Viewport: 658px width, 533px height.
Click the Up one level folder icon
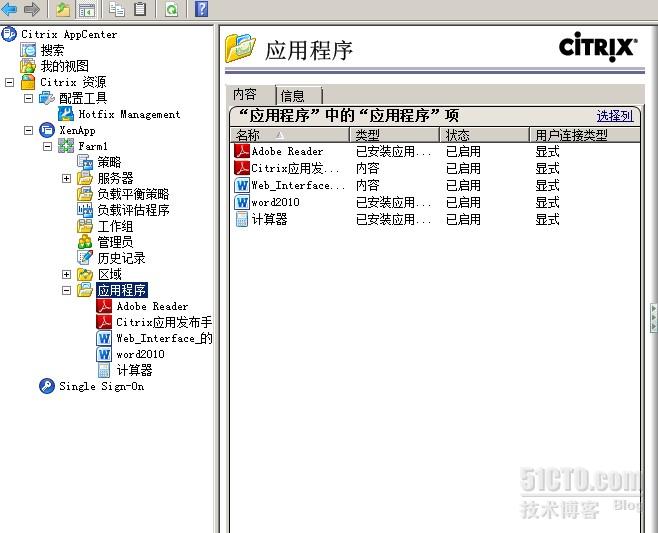(63, 9)
